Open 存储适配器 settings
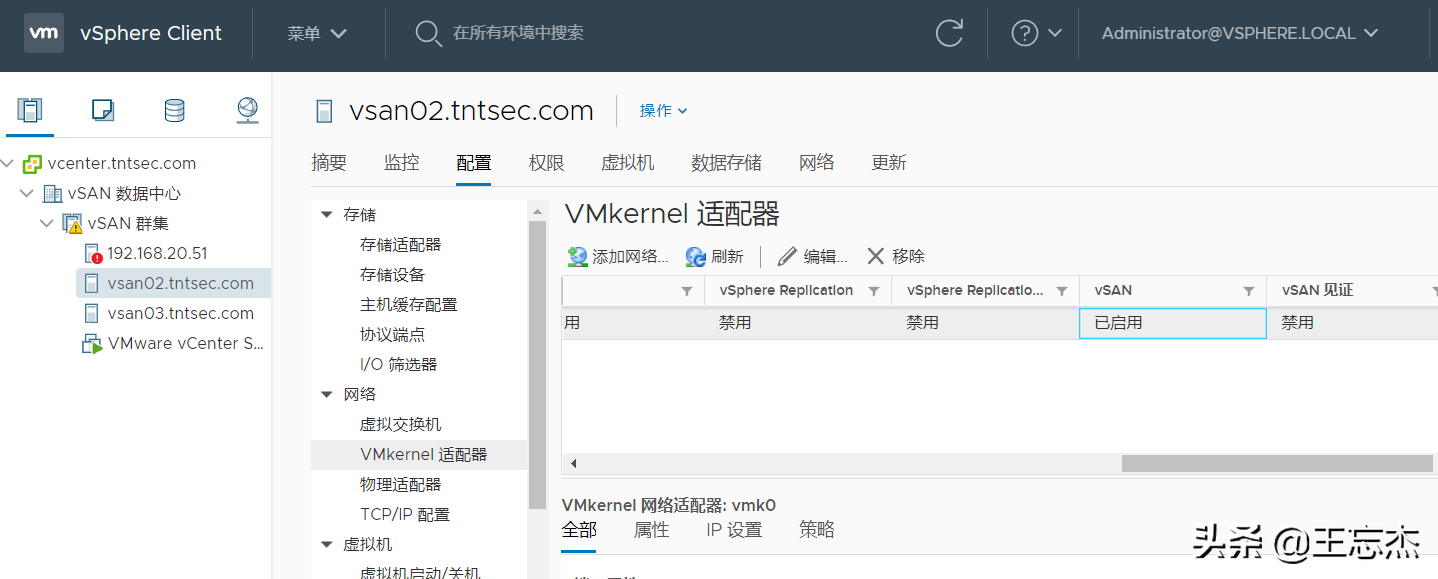 (x=400, y=245)
